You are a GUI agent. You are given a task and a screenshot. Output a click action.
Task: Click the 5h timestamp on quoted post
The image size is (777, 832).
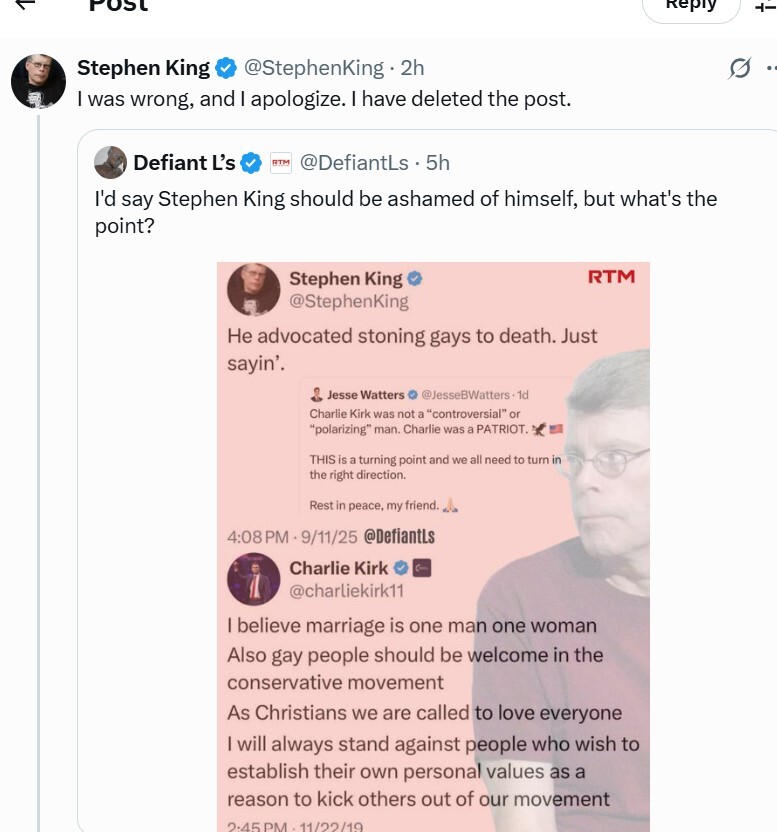tap(437, 162)
